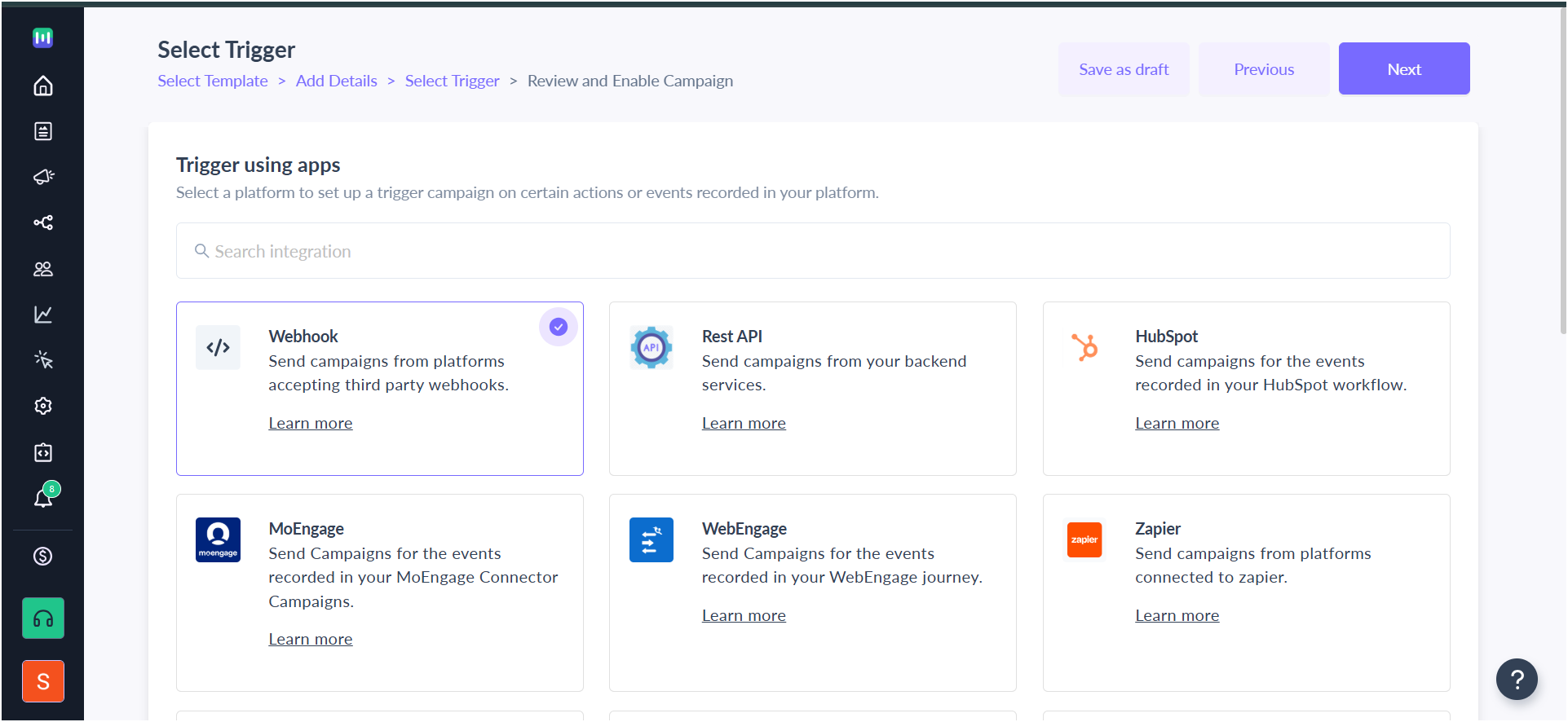
Task: Click 'Send campaigns from your backend' text
Action: pos(834,361)
